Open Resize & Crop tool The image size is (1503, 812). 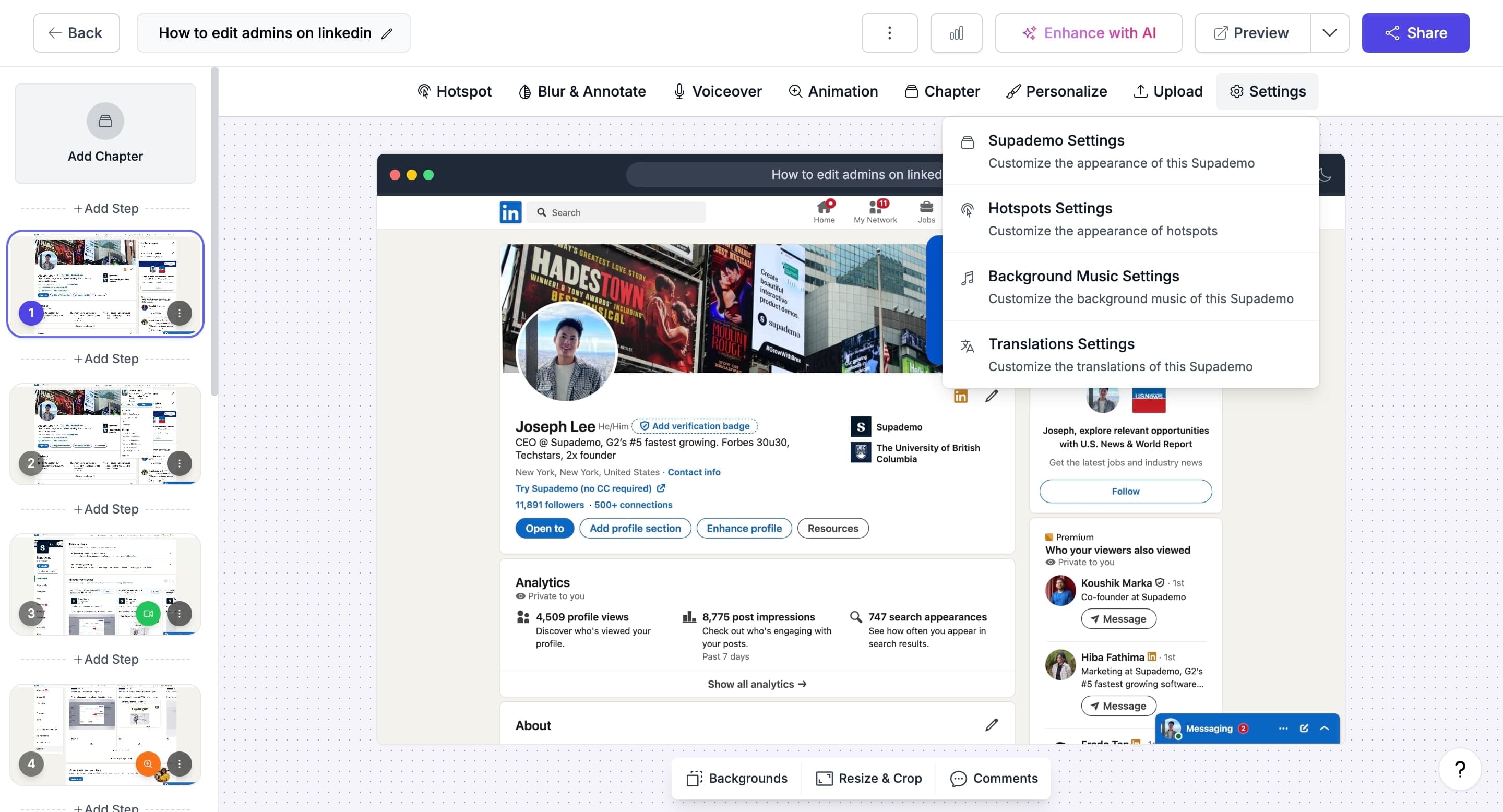pos(869,778)
